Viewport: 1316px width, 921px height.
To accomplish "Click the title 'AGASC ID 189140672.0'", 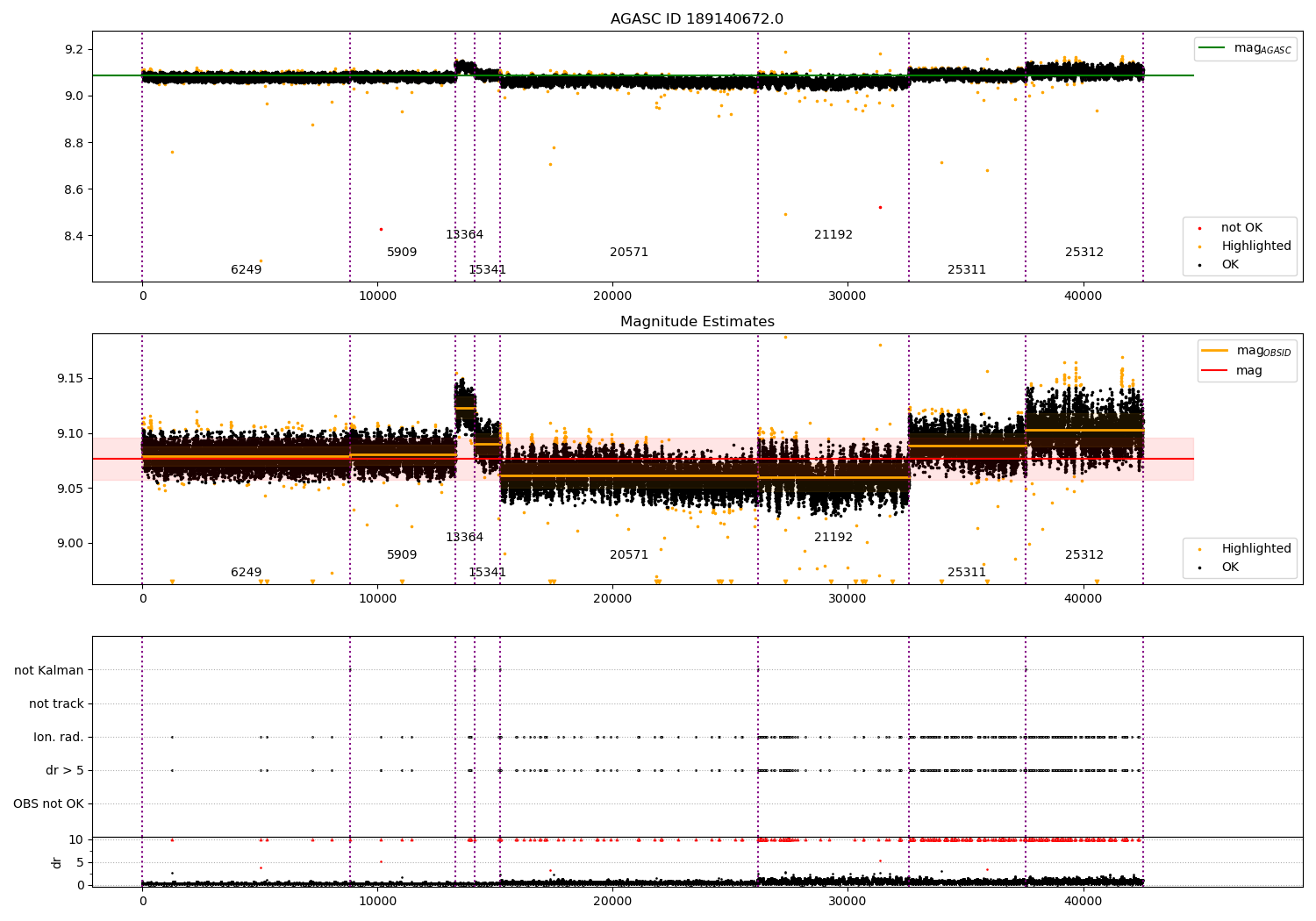I will tap(697, 19).
